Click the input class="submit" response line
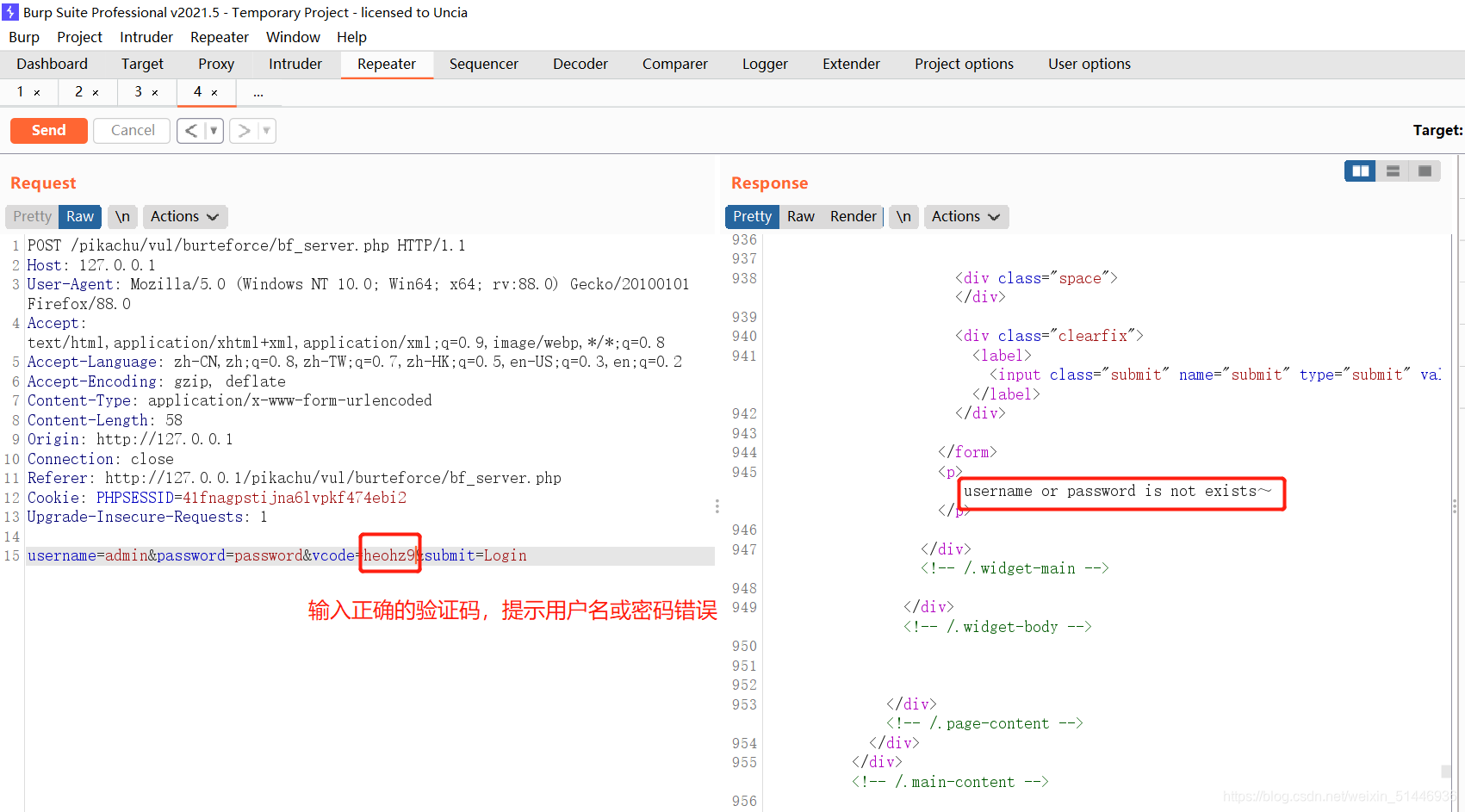Viewport: 1465px width, 812px height. (1214, 375)
